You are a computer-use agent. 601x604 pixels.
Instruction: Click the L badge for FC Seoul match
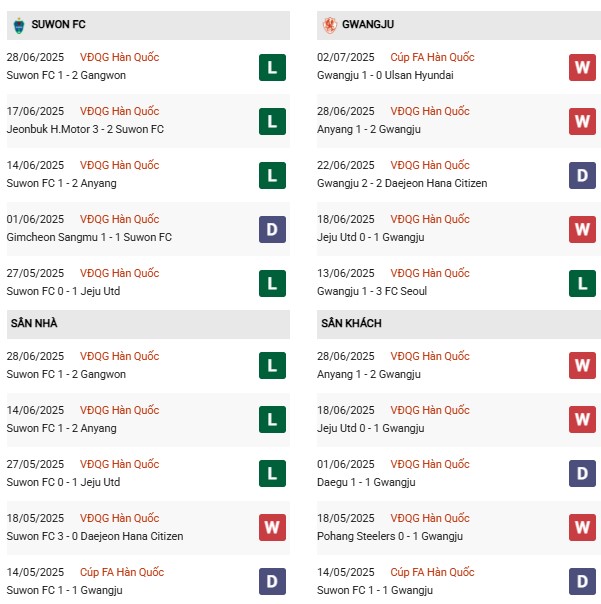(582, 284)
